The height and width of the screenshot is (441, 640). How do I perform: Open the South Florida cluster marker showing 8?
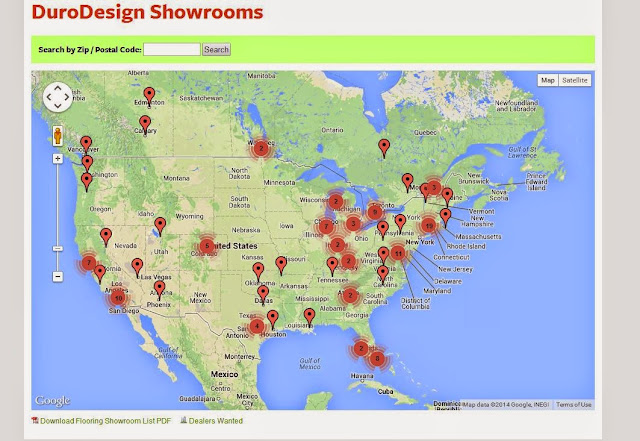pyautogui.click(x=377, y=359)
